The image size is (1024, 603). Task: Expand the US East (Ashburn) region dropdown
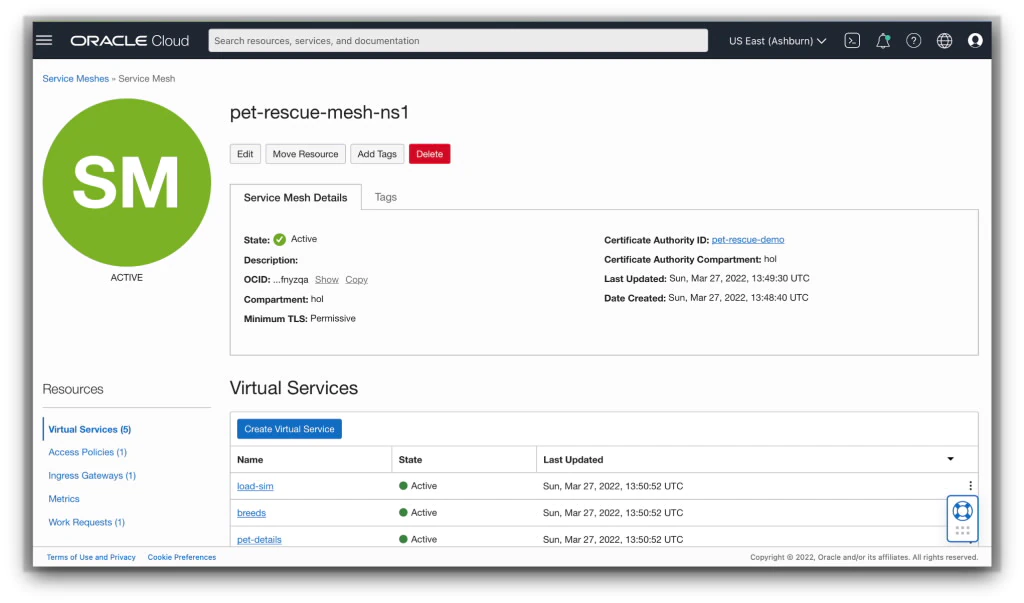777,41
